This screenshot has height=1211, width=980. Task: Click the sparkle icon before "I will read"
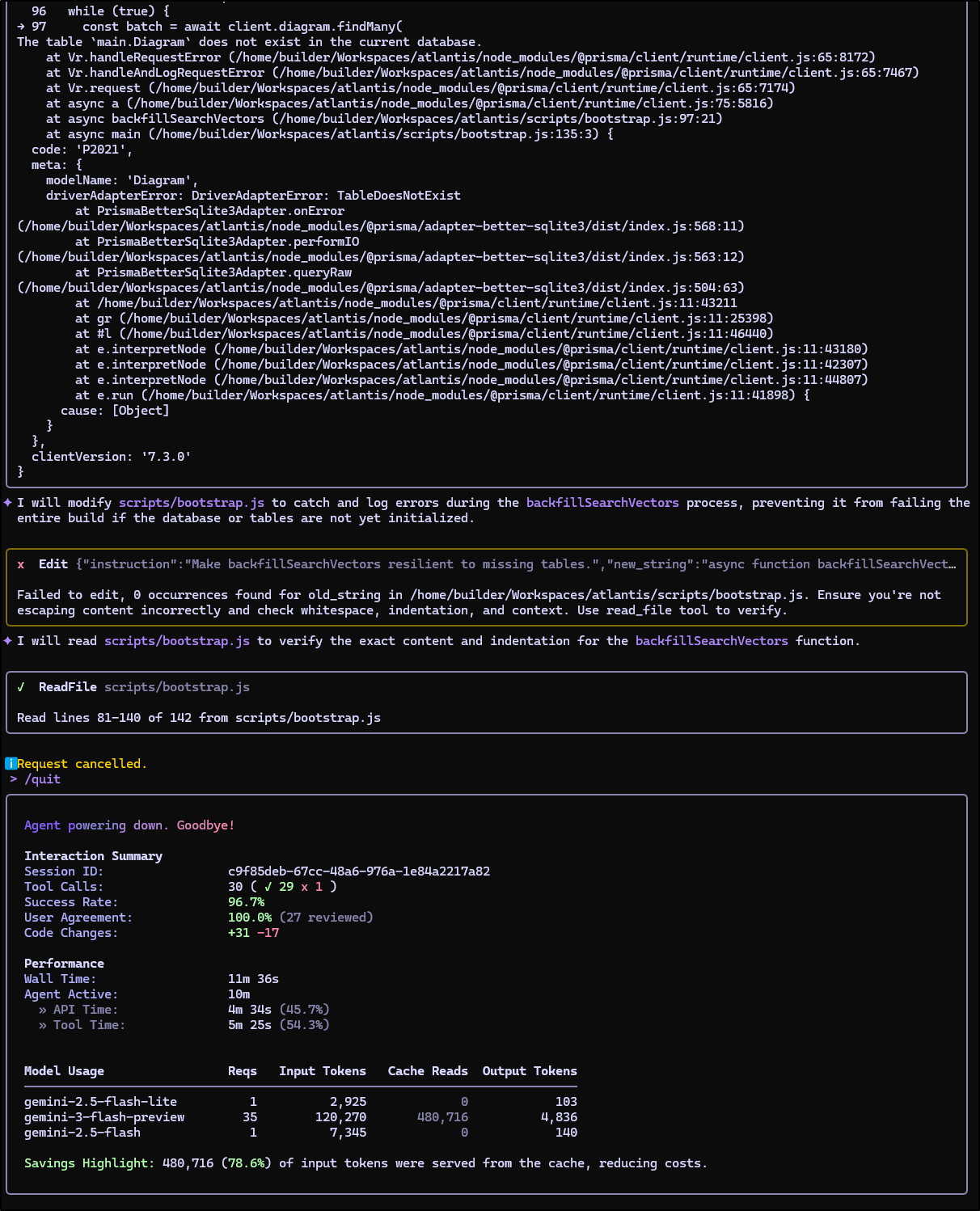point(8,641)
